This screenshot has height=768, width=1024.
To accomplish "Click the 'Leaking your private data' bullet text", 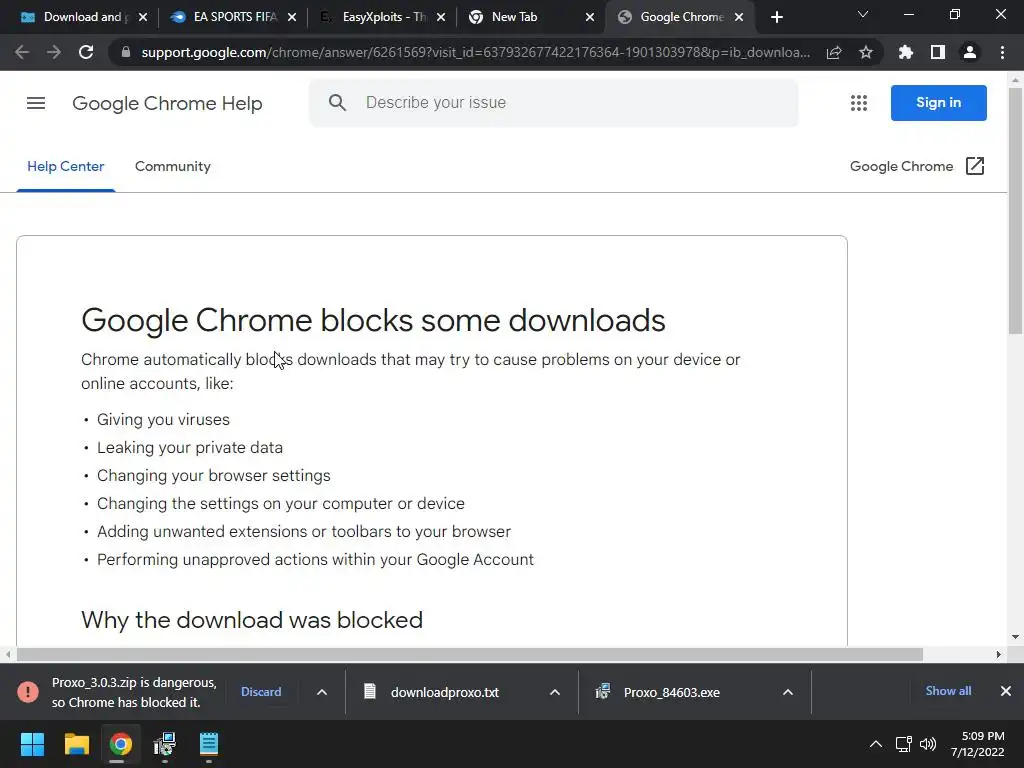I will 190,447.
